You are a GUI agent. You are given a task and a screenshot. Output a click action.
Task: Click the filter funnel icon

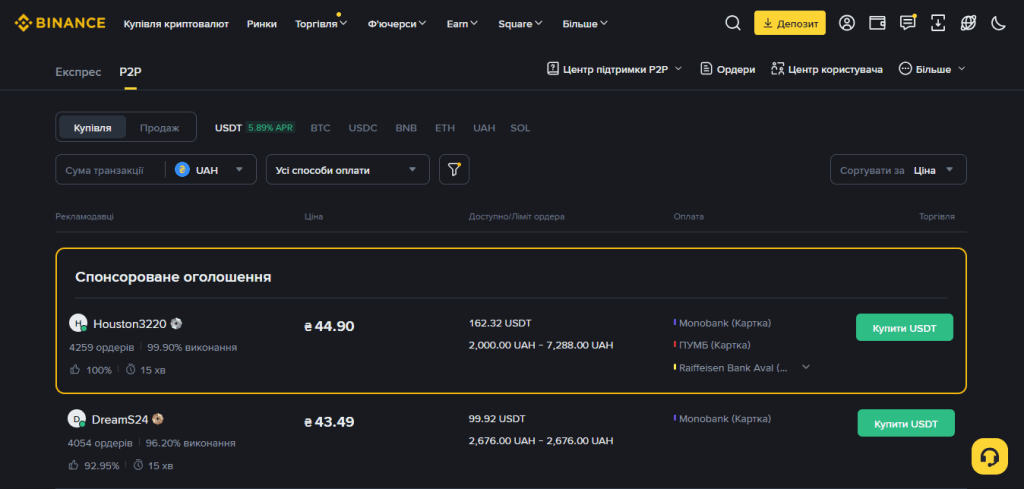(455, 170)
